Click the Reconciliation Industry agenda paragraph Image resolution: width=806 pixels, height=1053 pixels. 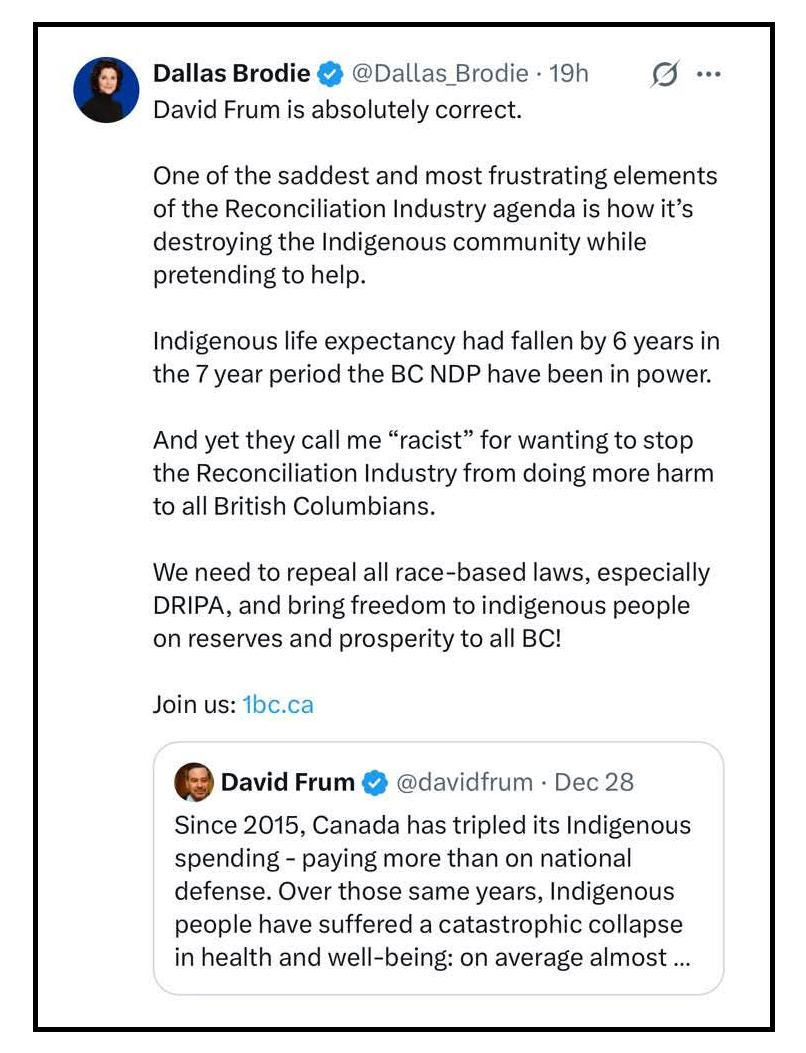pyautogui.click(x=435, y=225)
